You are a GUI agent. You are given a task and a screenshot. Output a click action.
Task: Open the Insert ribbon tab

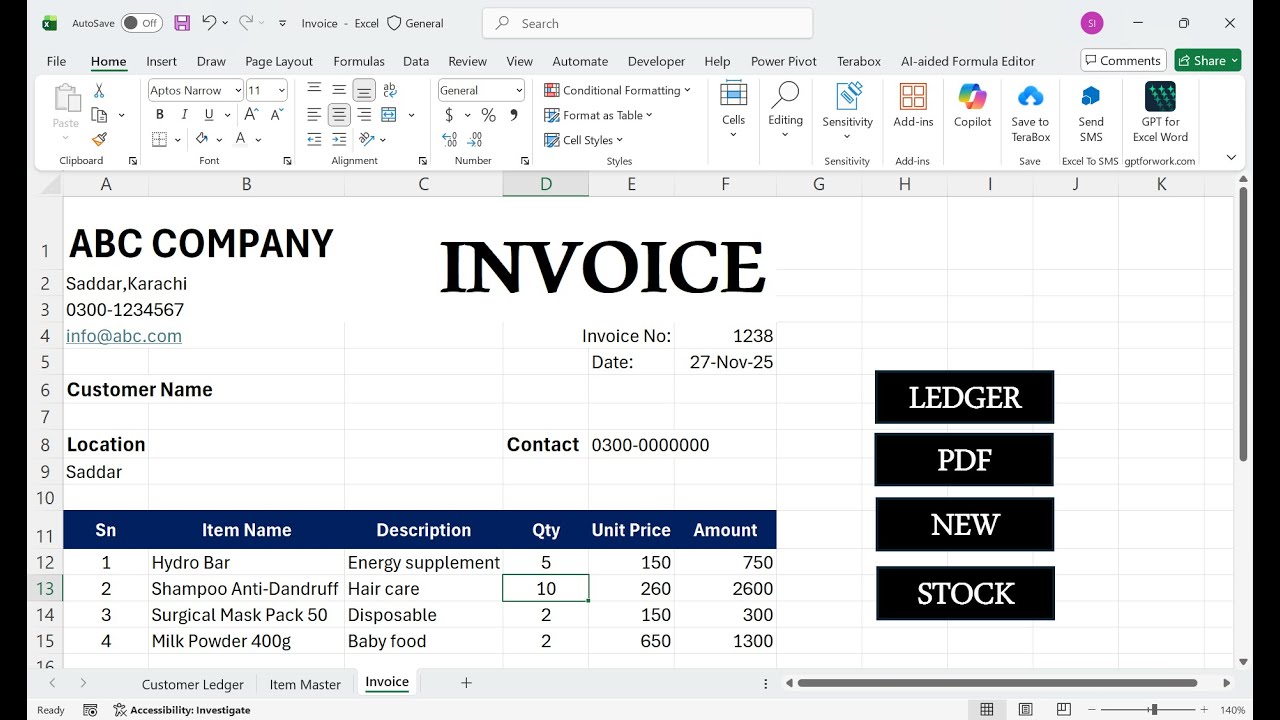[161, 61]
